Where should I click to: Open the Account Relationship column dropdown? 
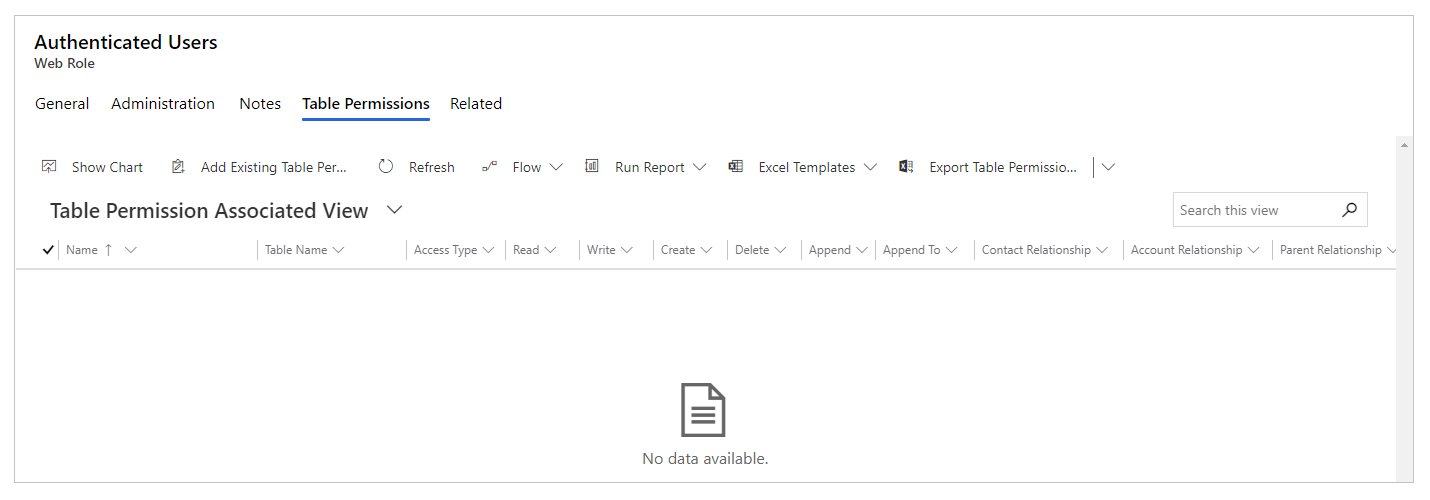point(1253,250)
